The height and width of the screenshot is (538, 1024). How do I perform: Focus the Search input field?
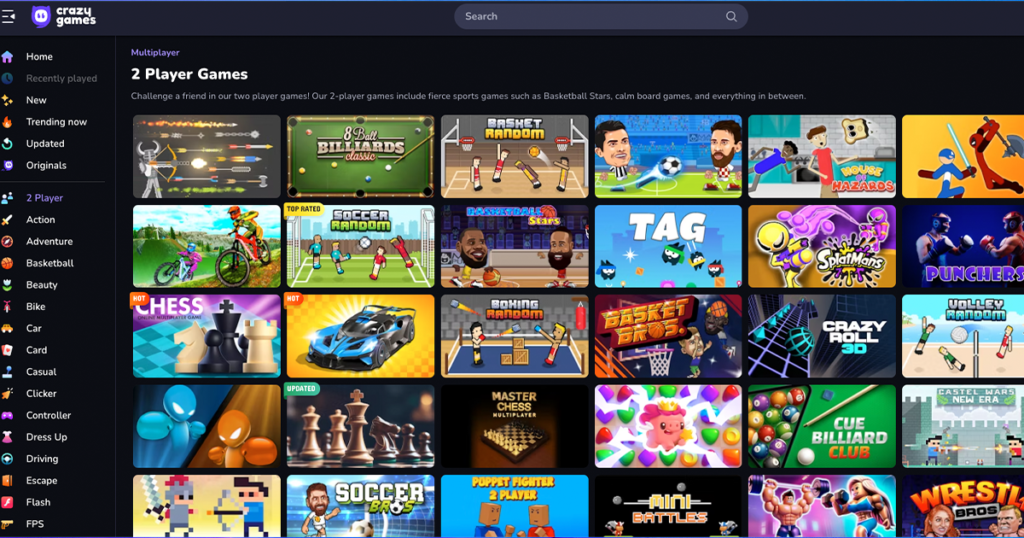pyautogui.click(x=601, y=17)
